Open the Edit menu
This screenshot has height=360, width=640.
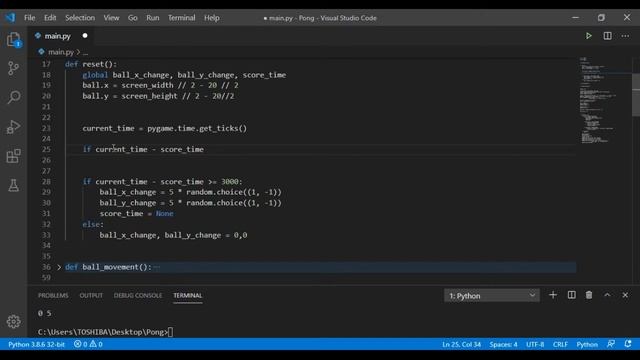click(50, 18)
